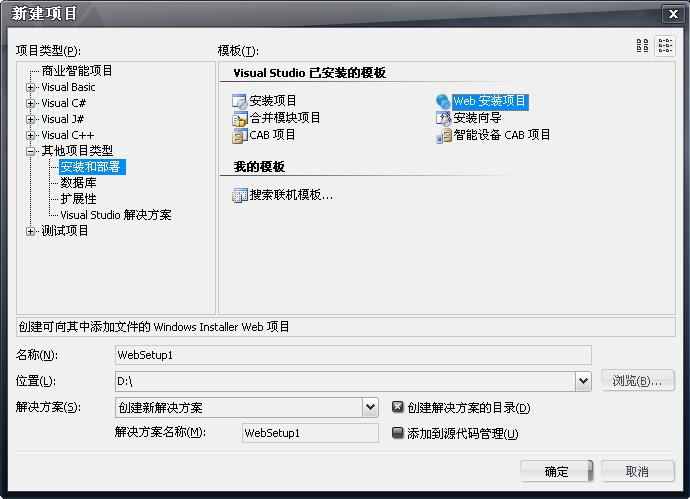This screenshot has width=690, height=499.
Task: Select the Visual Basic label
Action: pyautogui.click(x=68, y=87)
